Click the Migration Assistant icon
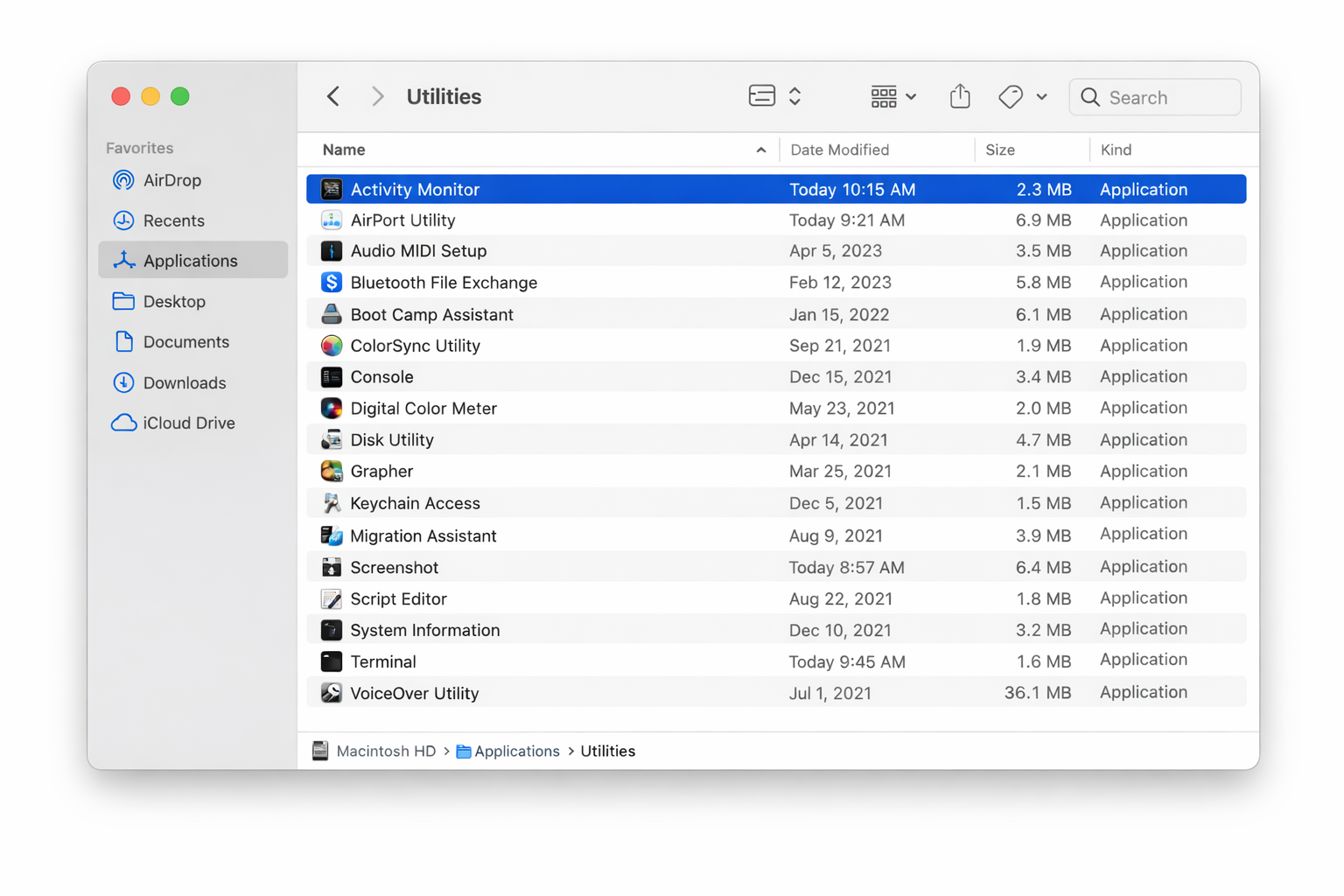 pyautogui.click(x=331, y=535)
